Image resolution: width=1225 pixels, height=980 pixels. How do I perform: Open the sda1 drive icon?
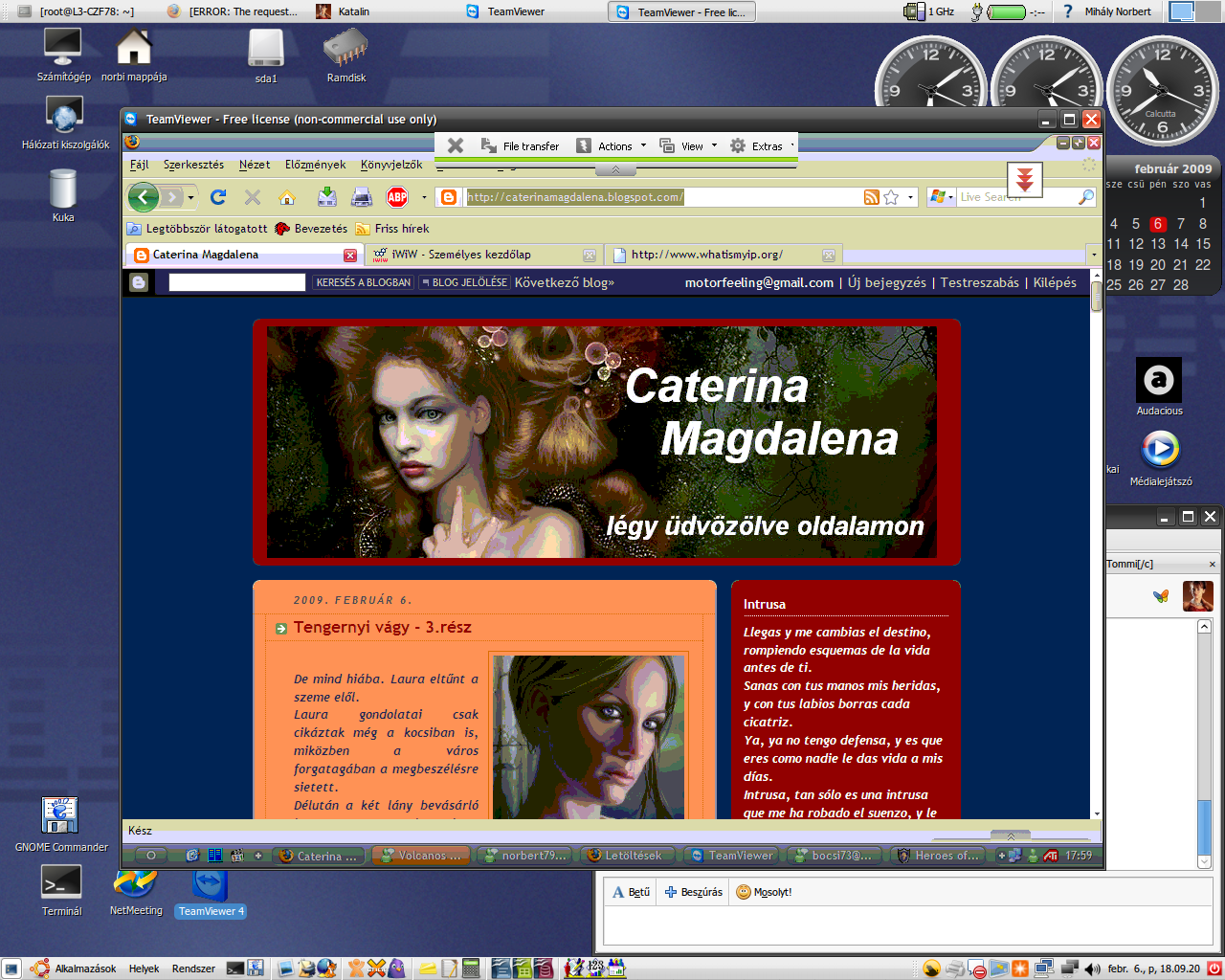pyautogui.click(x=266, y=56)
